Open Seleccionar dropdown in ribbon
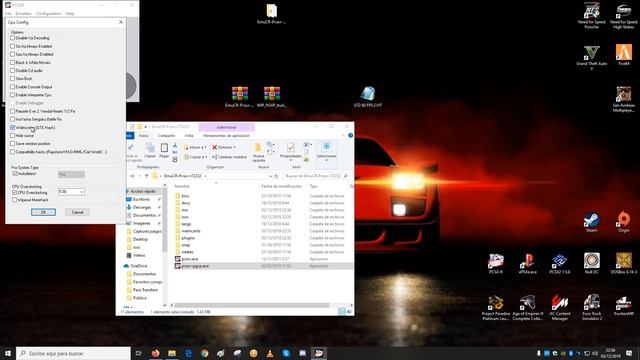 pos(327,152)
